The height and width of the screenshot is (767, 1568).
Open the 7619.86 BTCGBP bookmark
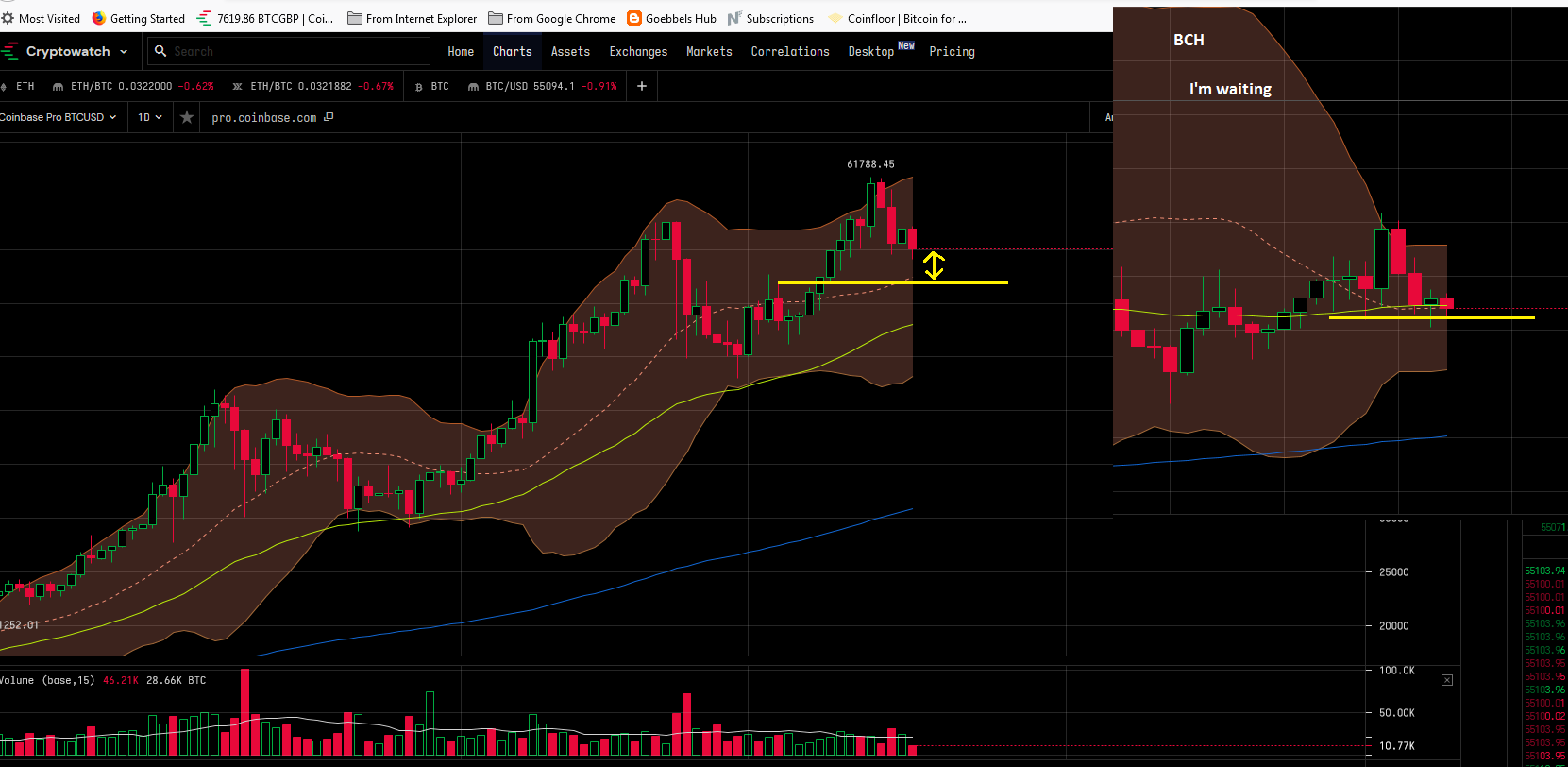click(x=265, y=18)
